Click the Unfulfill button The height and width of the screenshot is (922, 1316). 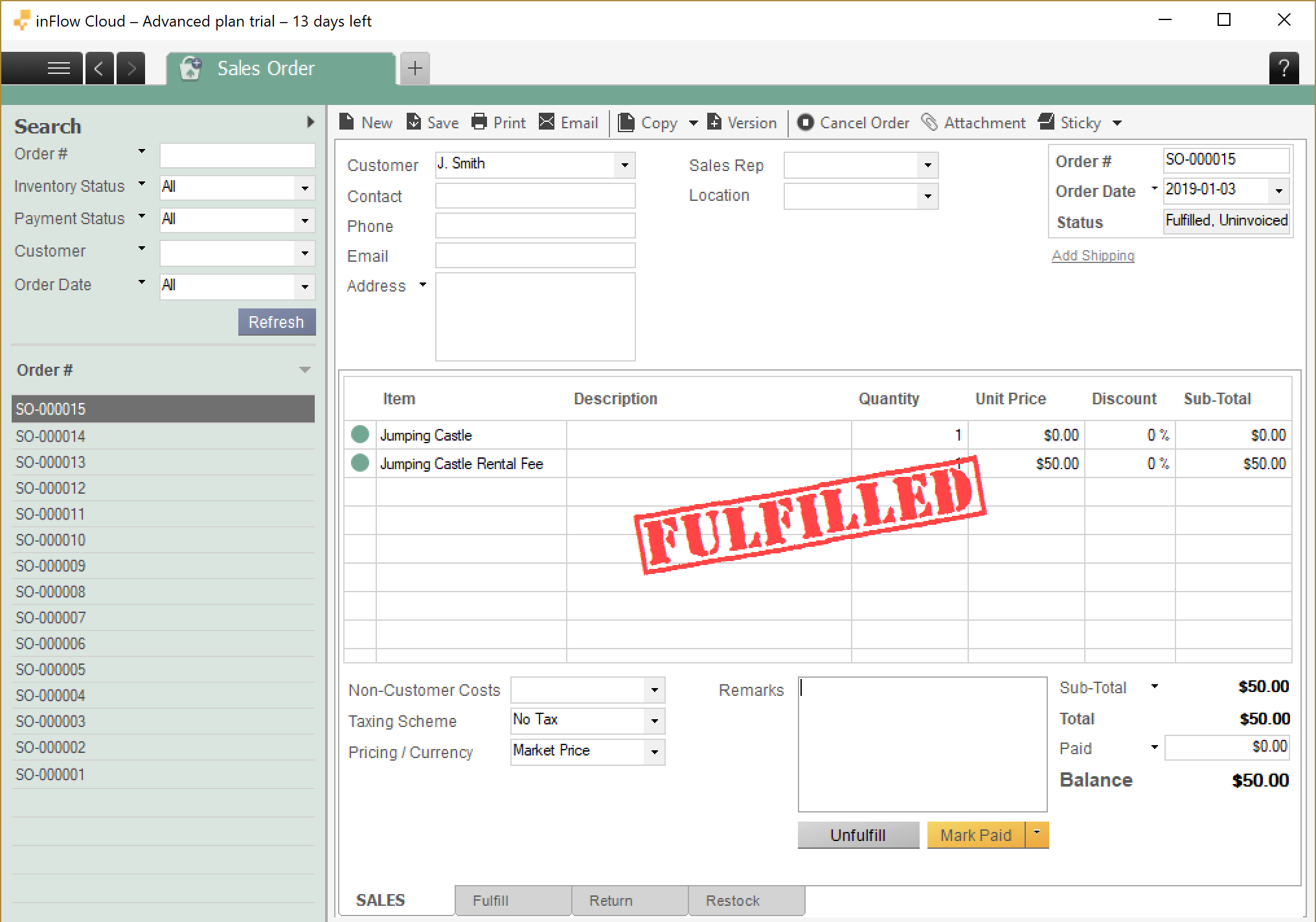tap(858, 835)
